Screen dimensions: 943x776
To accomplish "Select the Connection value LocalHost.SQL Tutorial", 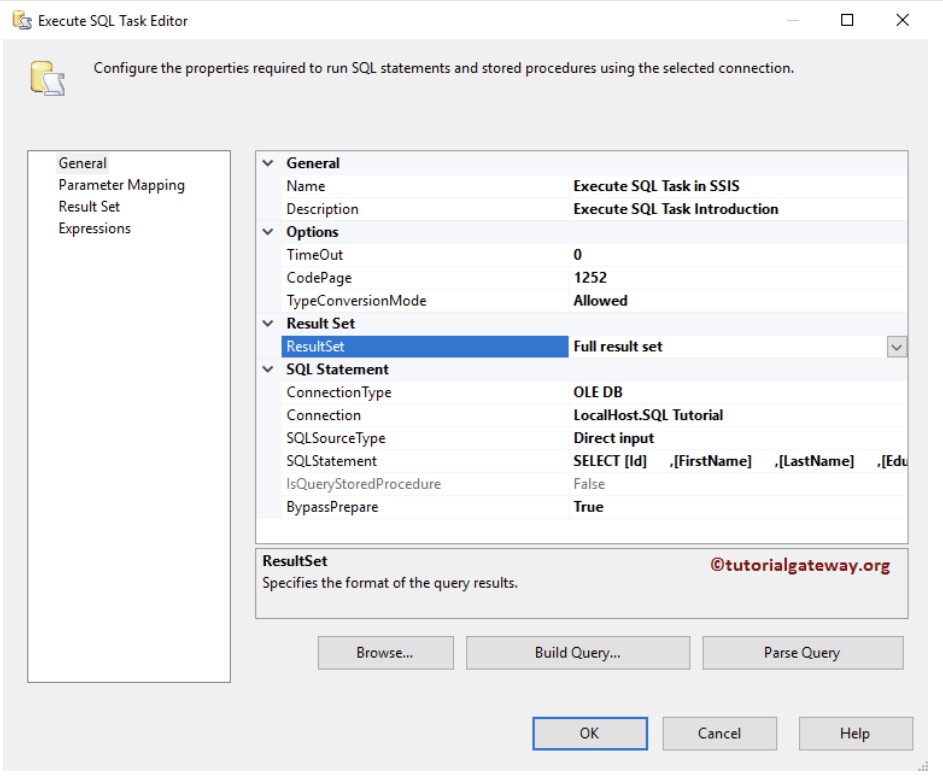I will (738, 415).
